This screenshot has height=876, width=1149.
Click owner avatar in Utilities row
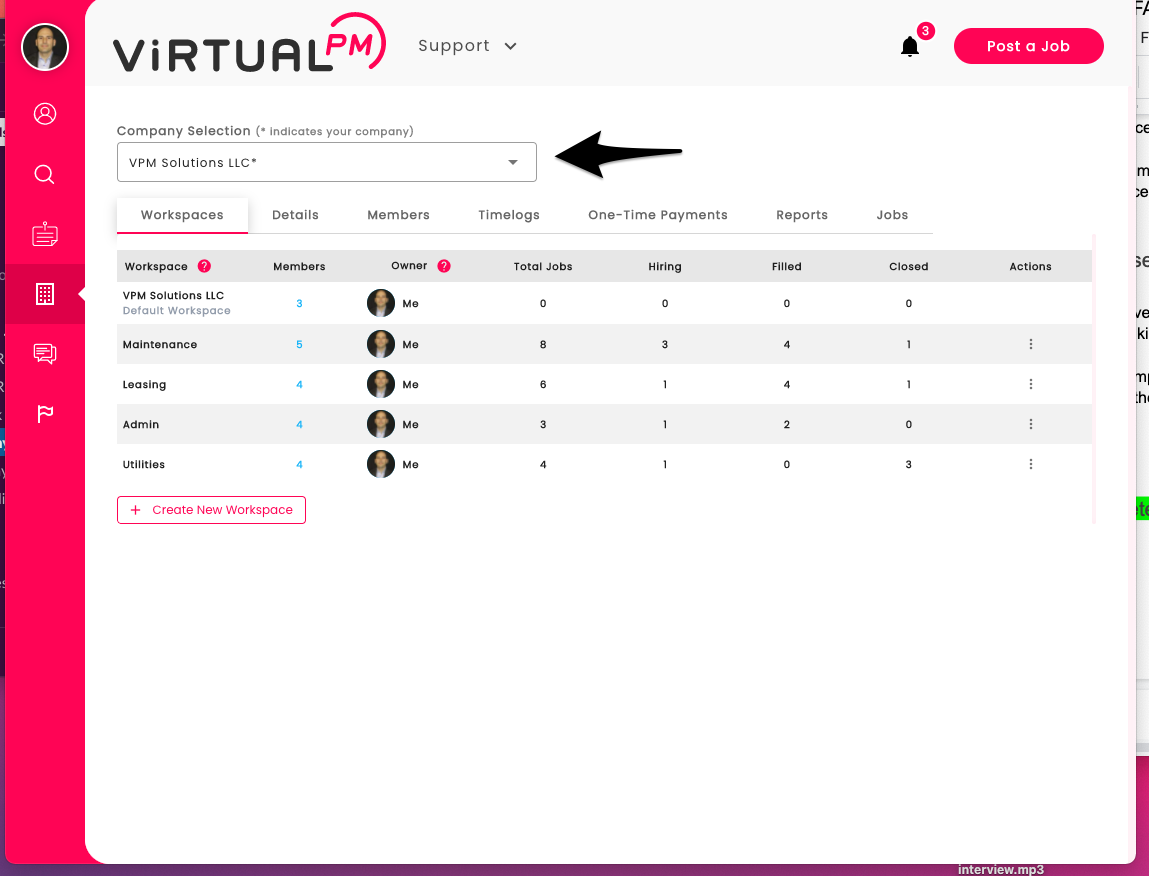381,464
